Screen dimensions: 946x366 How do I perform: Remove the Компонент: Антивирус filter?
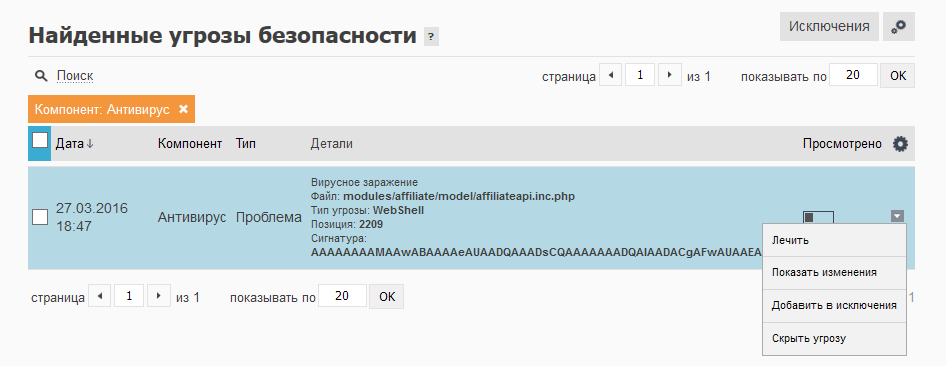click(183, 109)
